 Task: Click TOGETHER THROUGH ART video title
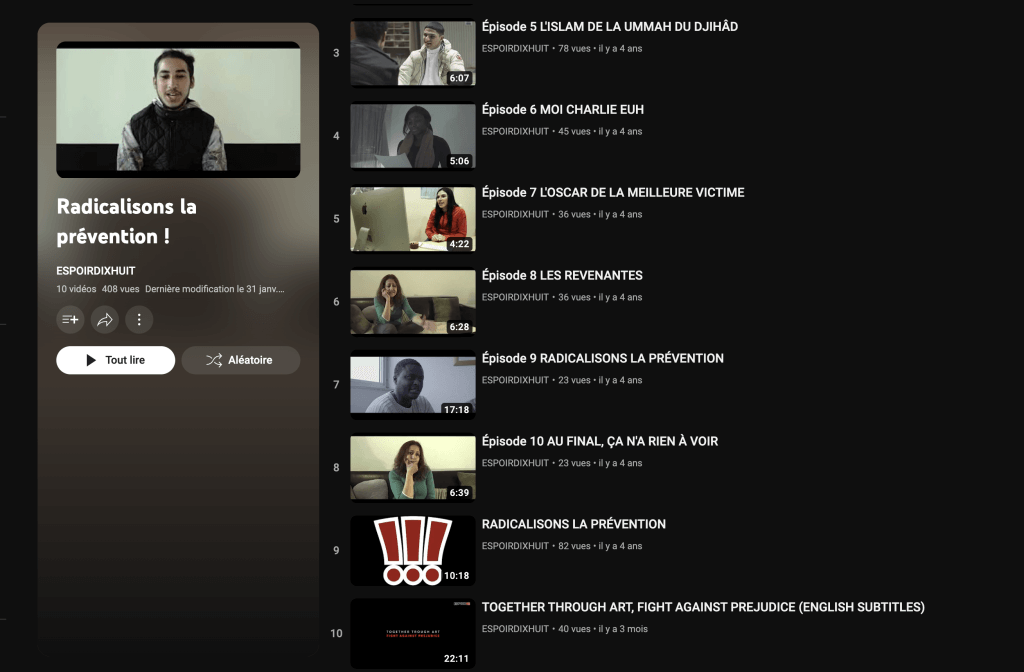[x=702, y=608]
